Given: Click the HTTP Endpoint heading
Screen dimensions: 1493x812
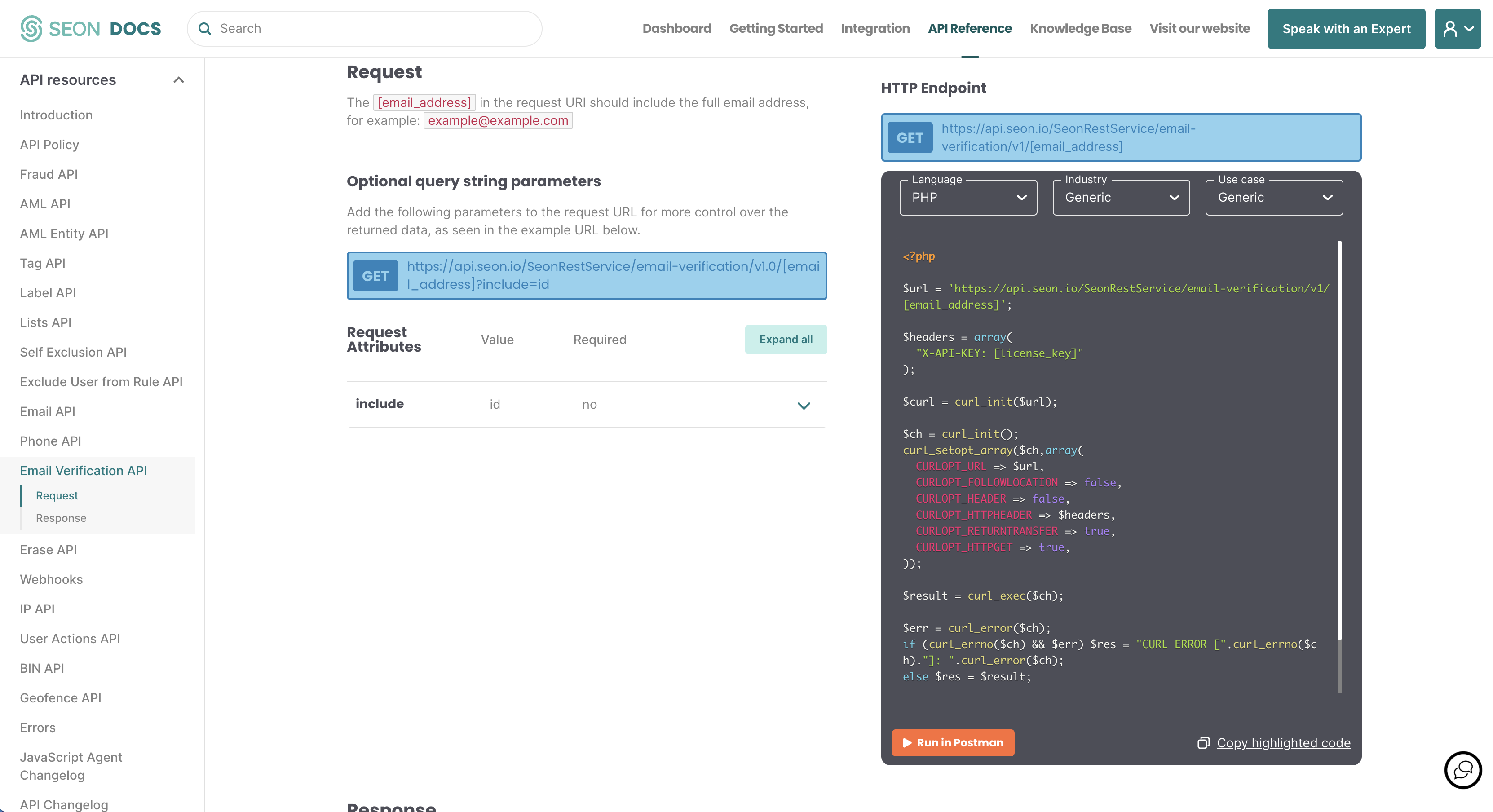Looking at the screenshot, I should pyautogui.click(x=934, y=88).
